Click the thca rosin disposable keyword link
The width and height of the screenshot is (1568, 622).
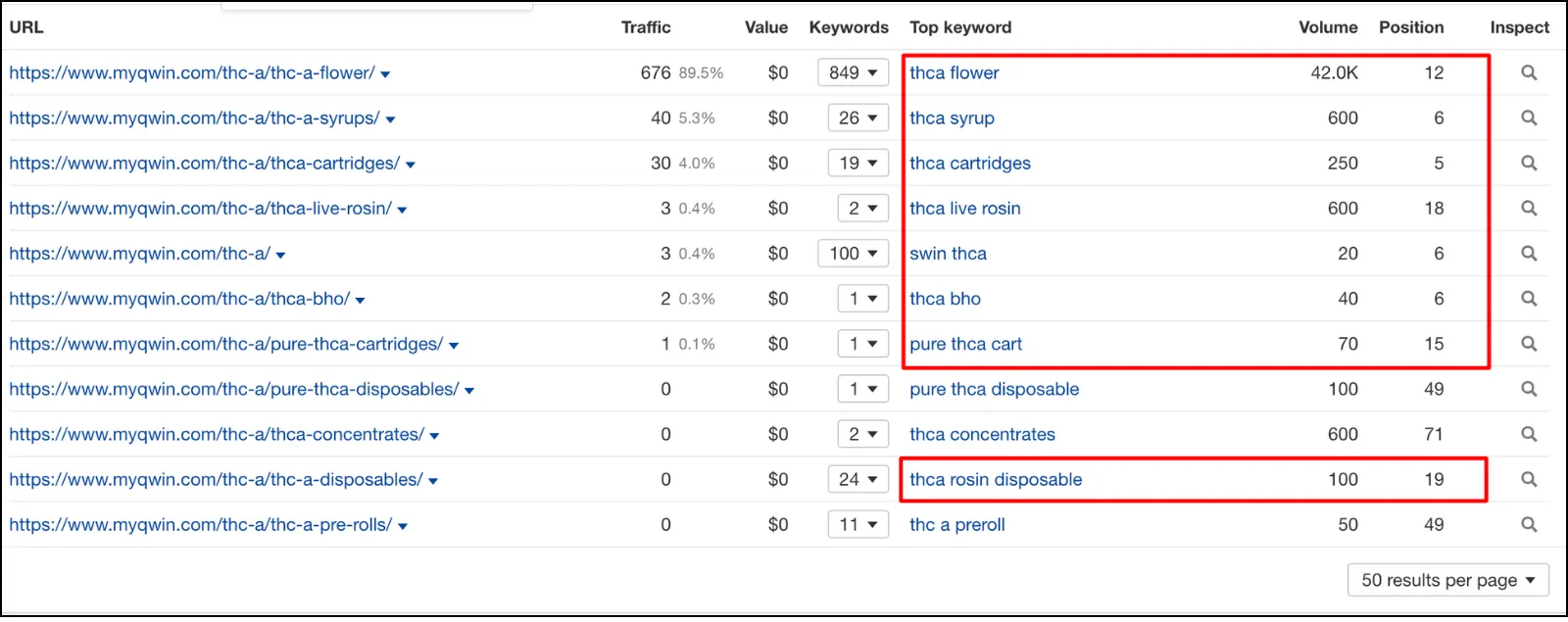tap(996, 479)
